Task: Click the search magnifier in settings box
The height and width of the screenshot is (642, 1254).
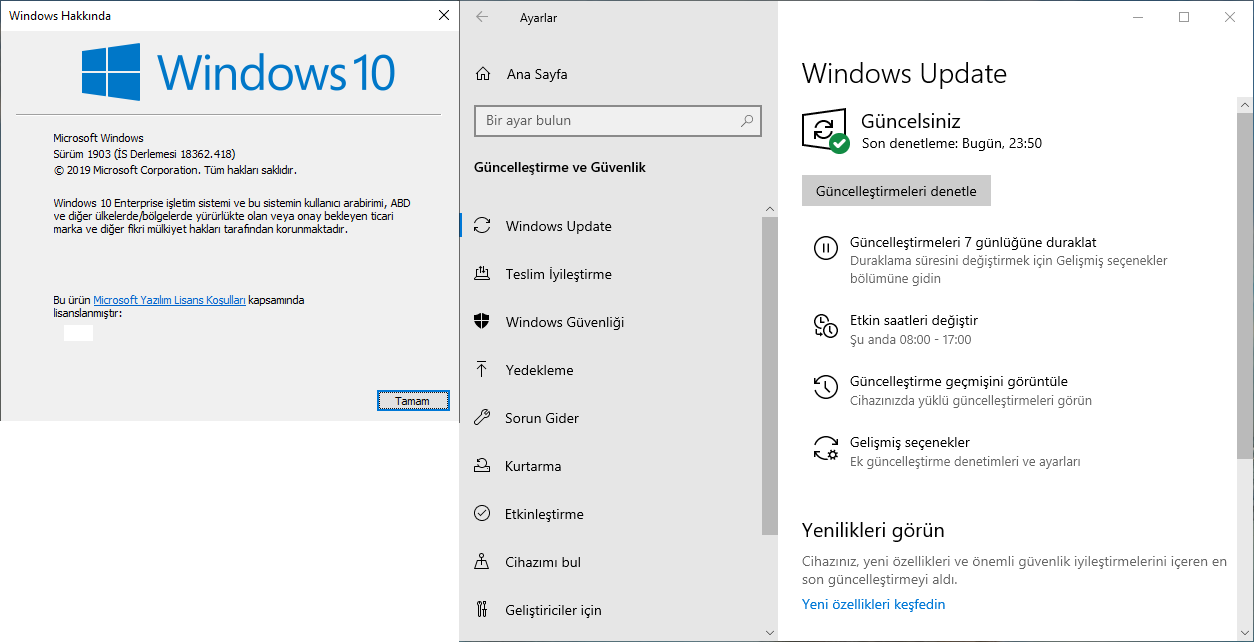Action: click(747, 120)
